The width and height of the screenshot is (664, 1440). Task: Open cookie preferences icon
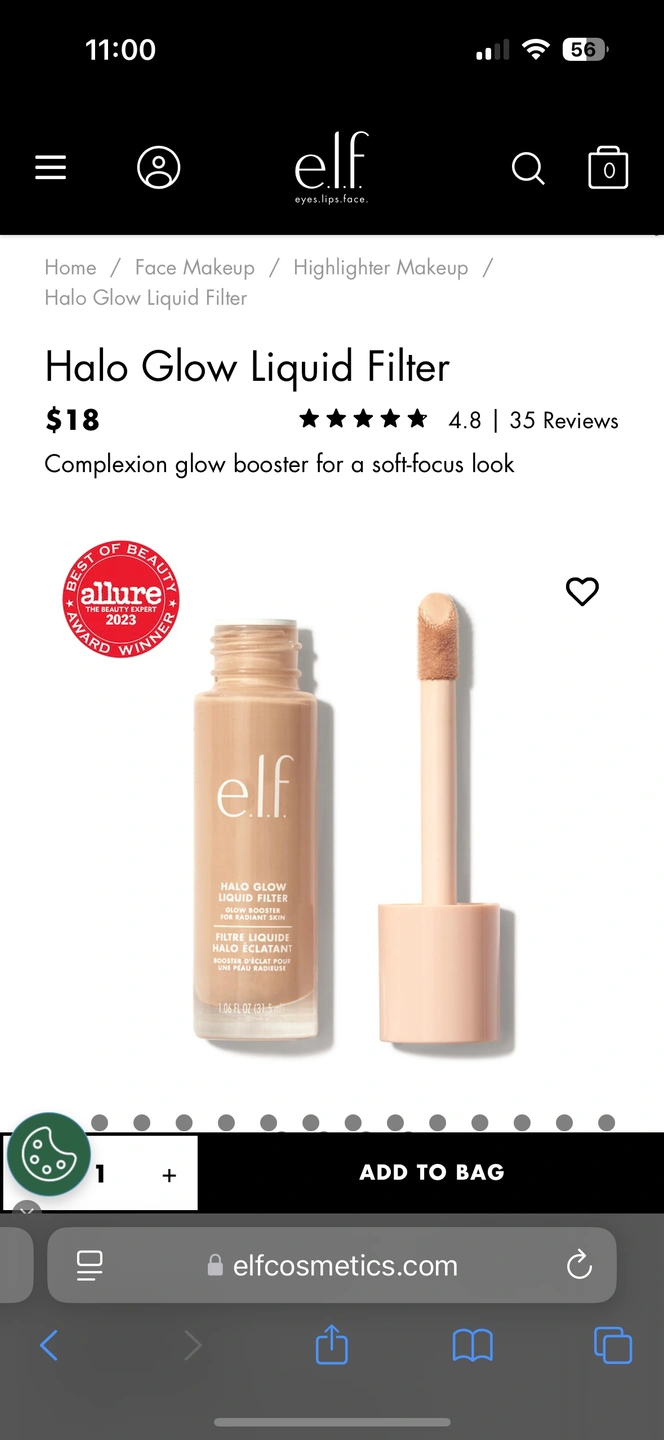click(x=49, y=1154)
